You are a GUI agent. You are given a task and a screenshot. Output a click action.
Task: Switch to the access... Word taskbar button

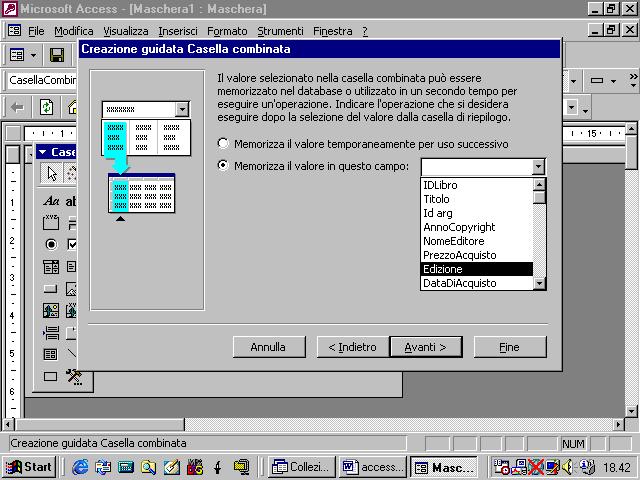pyautogui.click(x=372, y=467)
